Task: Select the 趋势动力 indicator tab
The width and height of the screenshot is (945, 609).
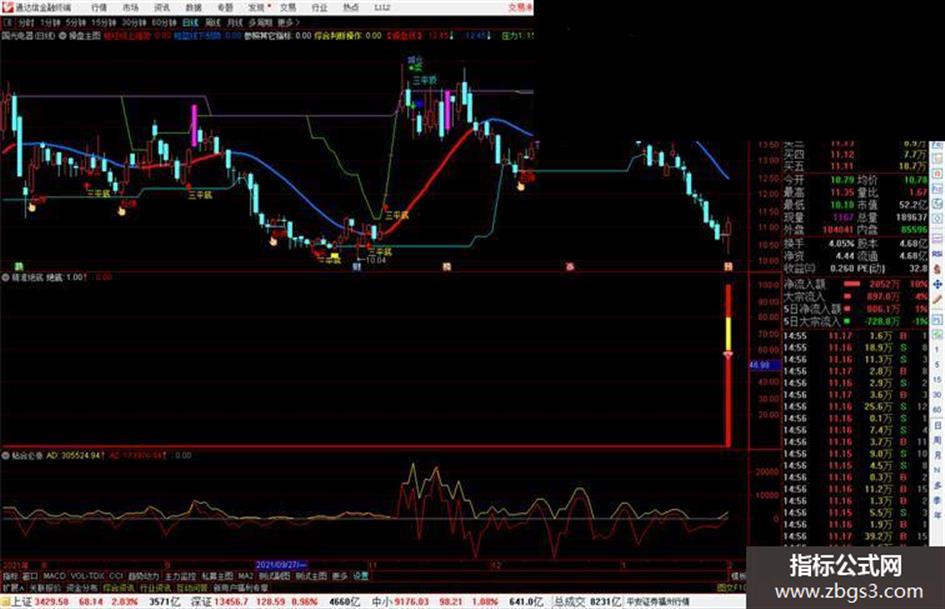Action: (x=143, y=576)
